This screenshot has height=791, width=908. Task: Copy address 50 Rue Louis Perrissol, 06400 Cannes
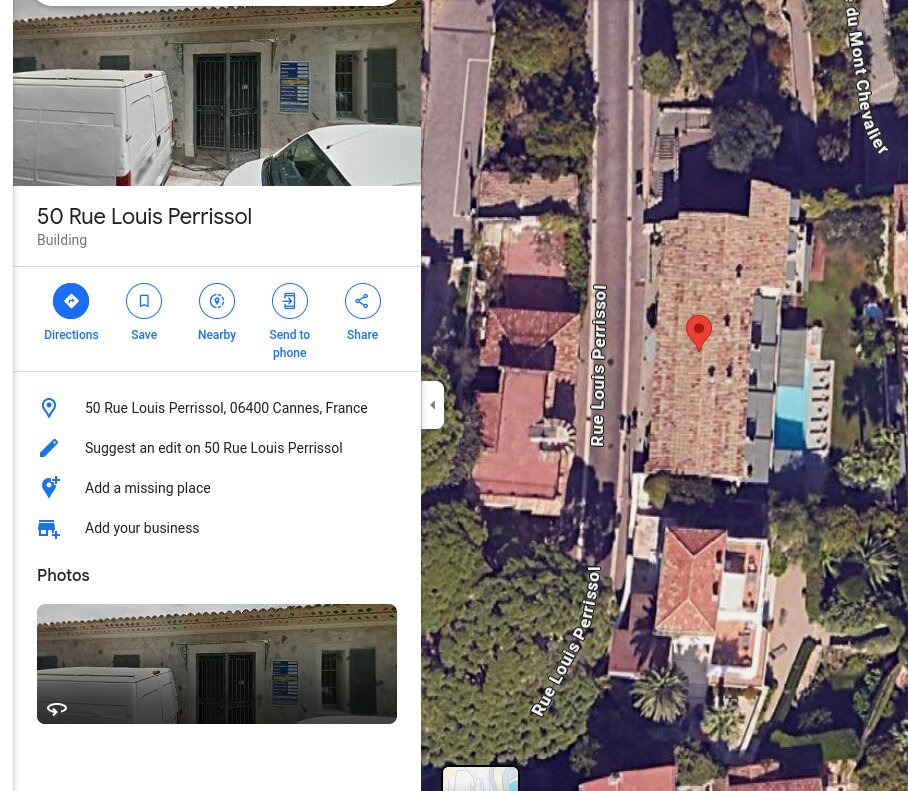[226, 408]
